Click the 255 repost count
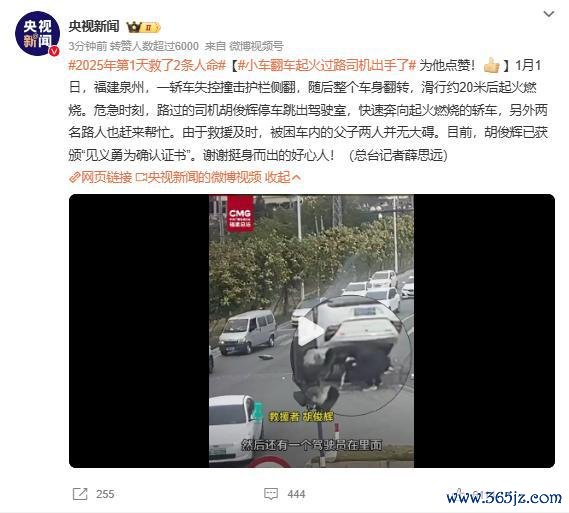The height and width of the screenshot is (513, 569). coord(105,494)
